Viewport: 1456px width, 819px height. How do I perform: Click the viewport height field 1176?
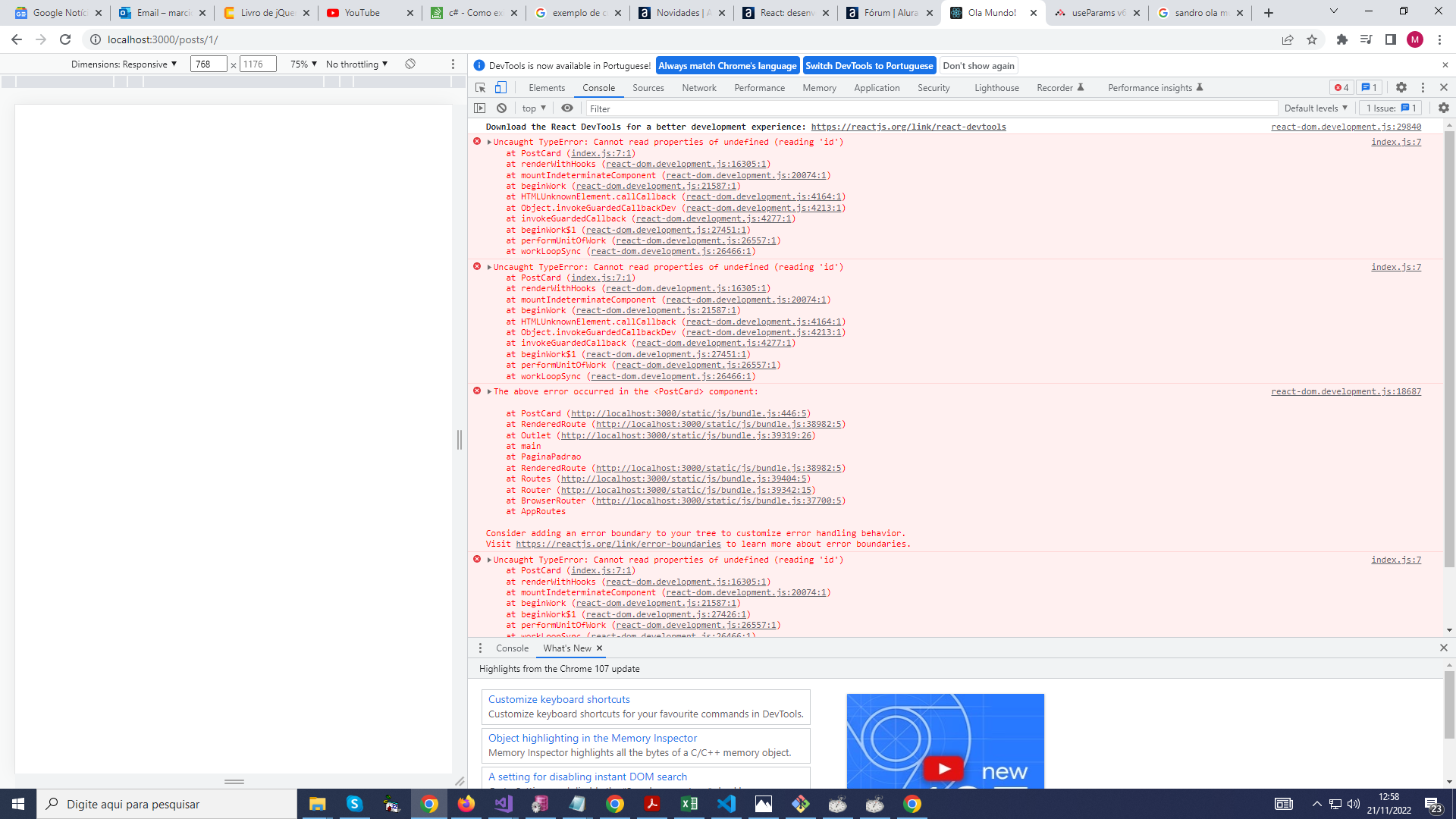coord(258,64)
